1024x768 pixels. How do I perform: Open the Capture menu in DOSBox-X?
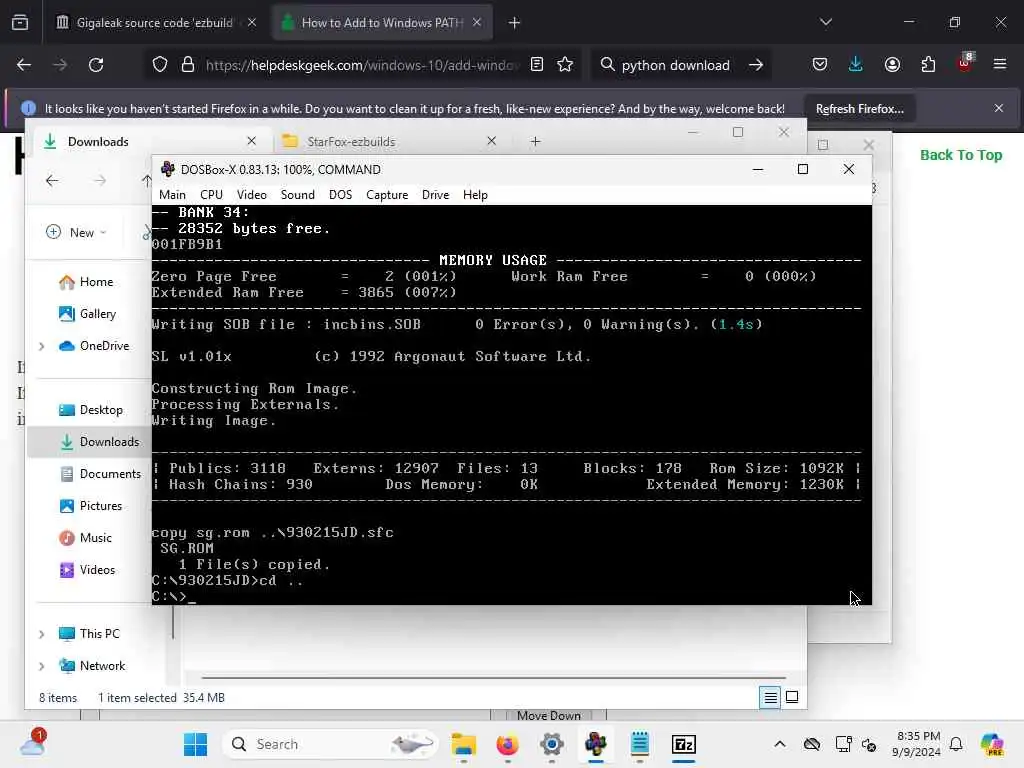387,195
